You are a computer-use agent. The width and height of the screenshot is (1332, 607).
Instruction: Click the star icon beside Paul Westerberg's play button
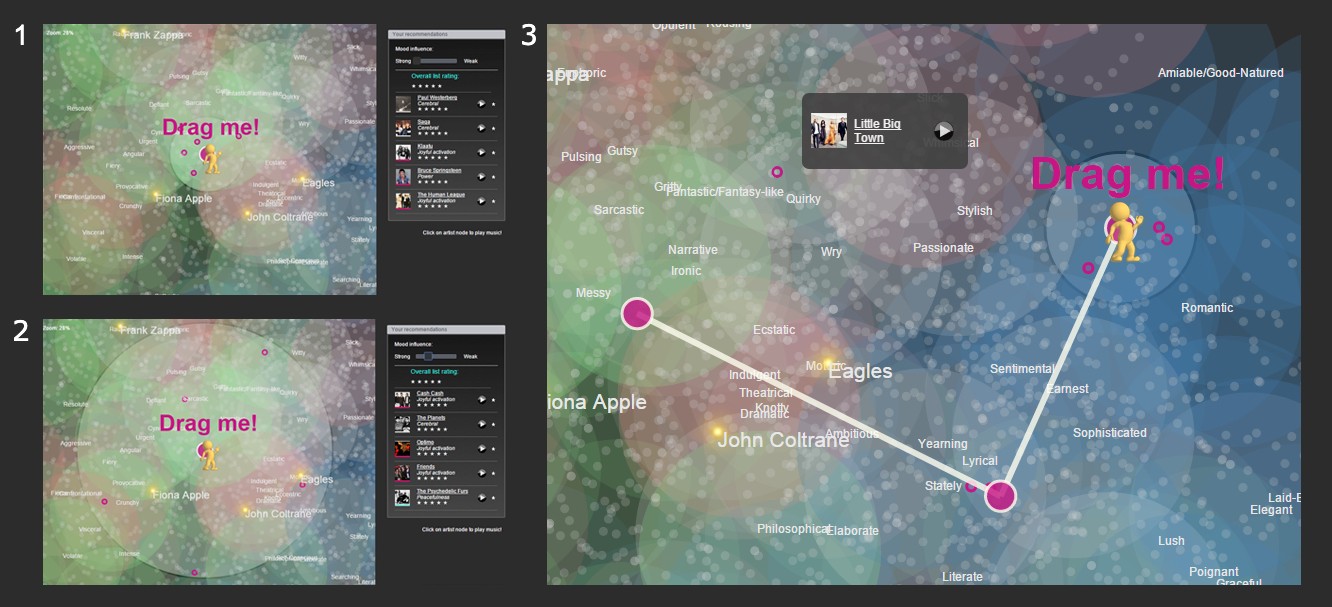[494, 104]
